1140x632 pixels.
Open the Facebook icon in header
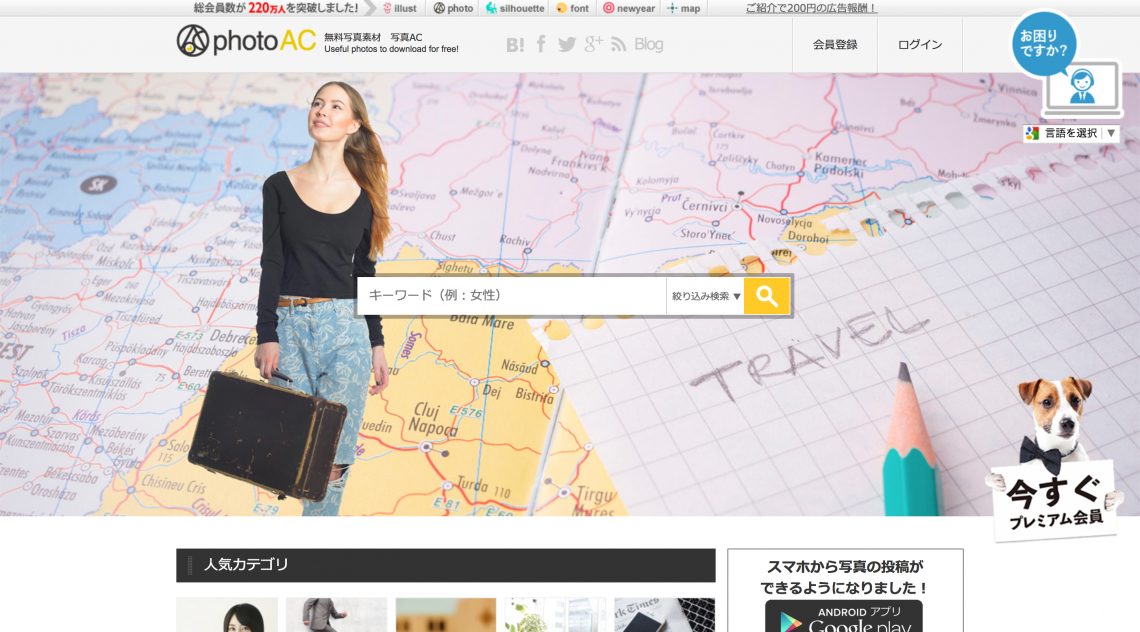click(x=541, y=44)
